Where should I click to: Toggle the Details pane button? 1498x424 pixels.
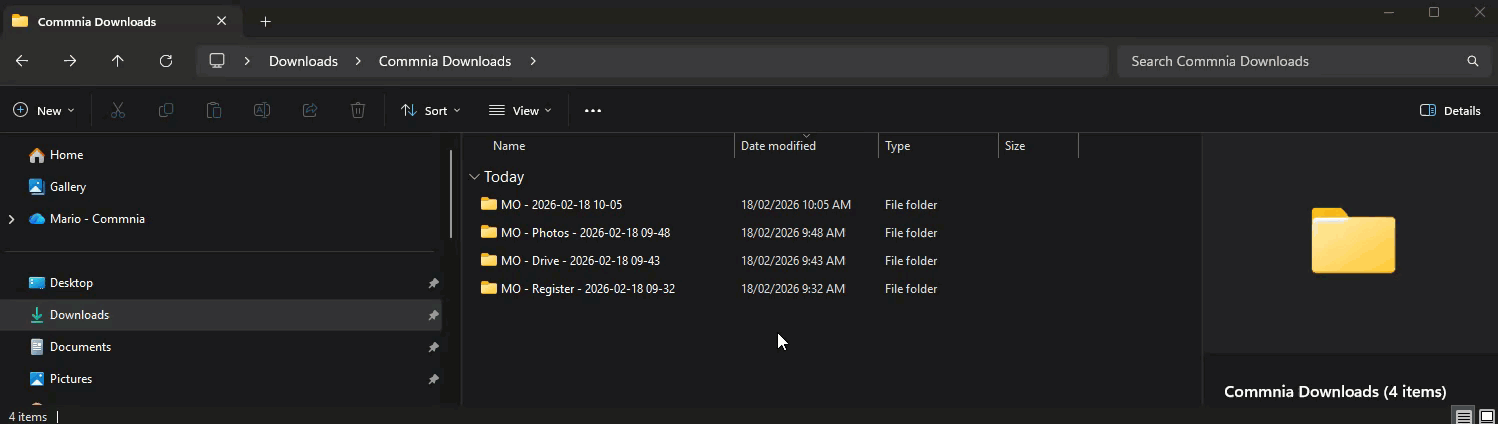(x=1450, y=111)
